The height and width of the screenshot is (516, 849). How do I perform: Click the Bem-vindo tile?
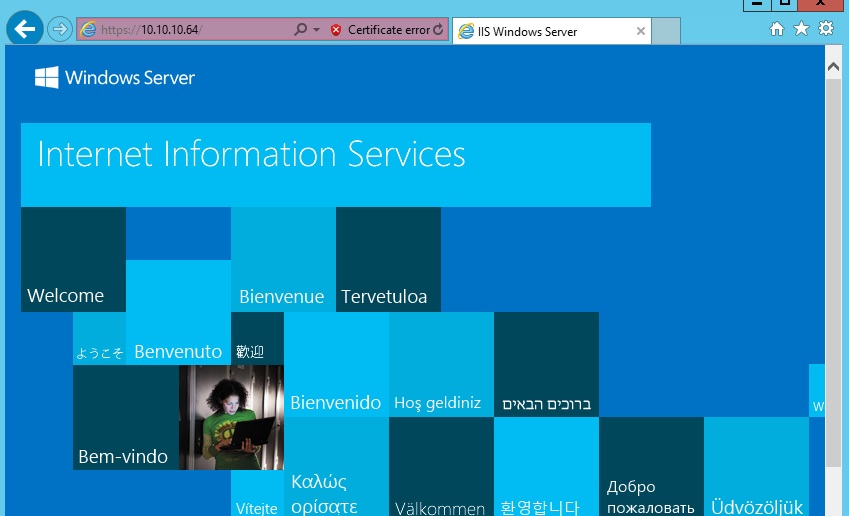click(126, 417)
